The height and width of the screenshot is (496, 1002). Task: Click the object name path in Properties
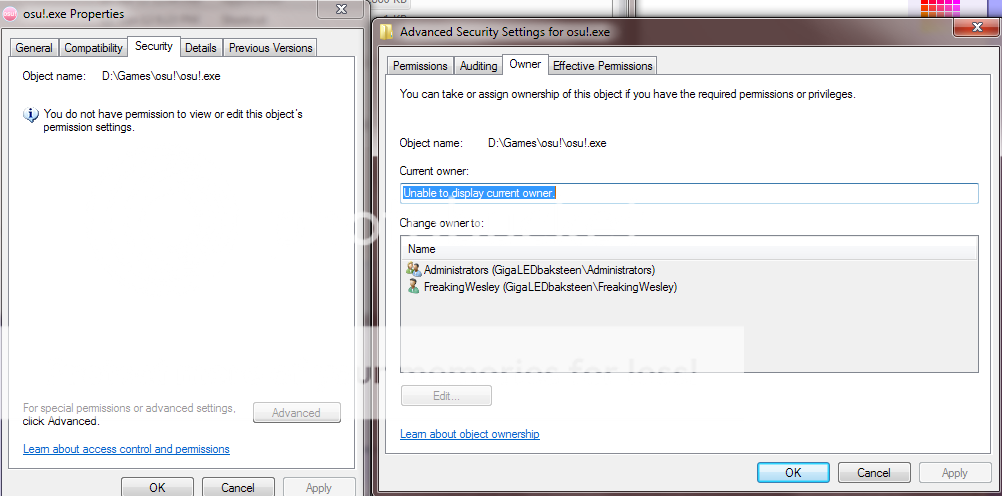coord(162,76)
